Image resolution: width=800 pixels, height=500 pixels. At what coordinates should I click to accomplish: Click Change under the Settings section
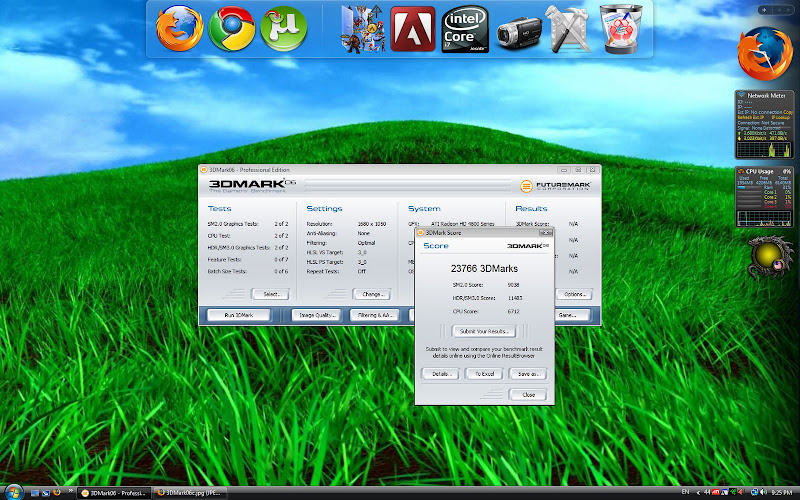click(372, 294)
